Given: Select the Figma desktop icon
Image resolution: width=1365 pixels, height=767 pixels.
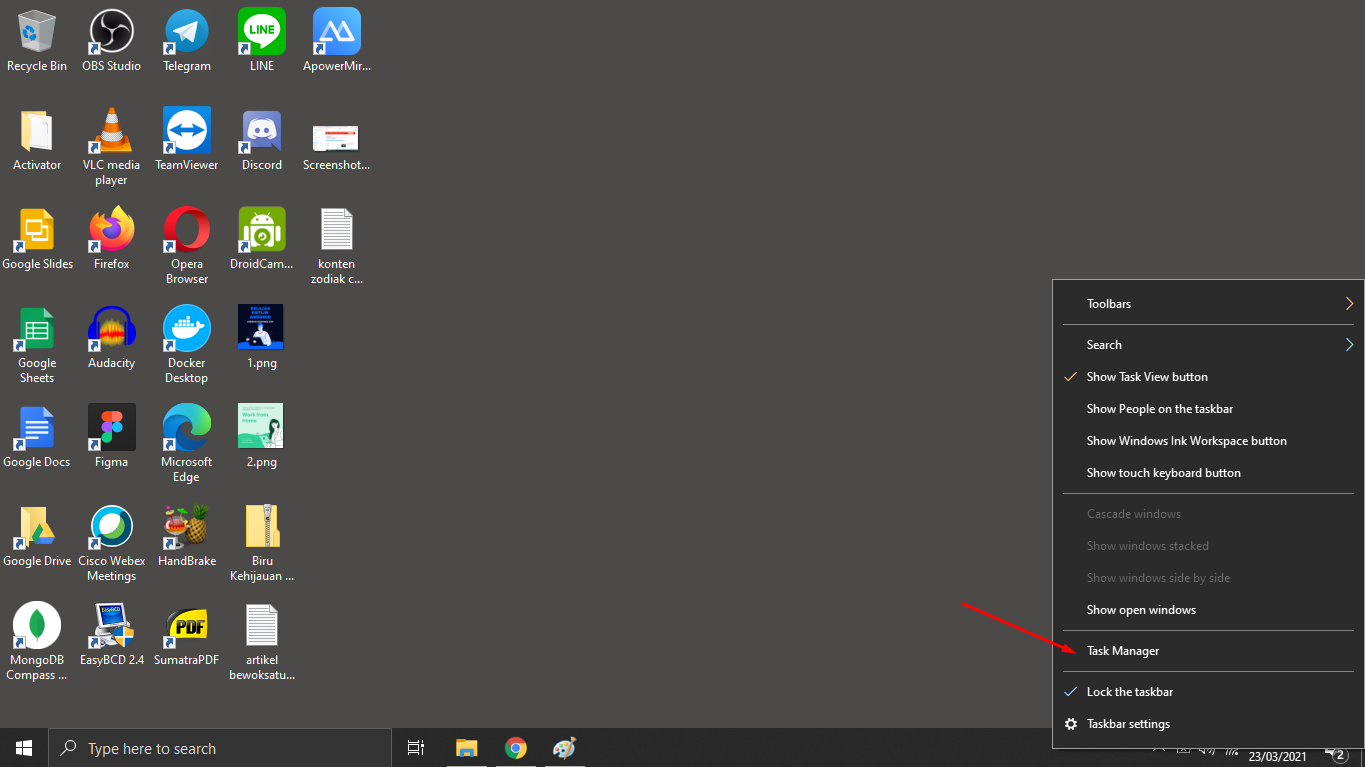Looking at the screenshot, I should tap(111, 436).
